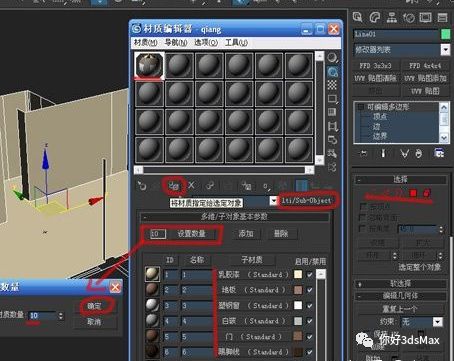Toggle Show End Result icon
454x361 pixels.
383,153
